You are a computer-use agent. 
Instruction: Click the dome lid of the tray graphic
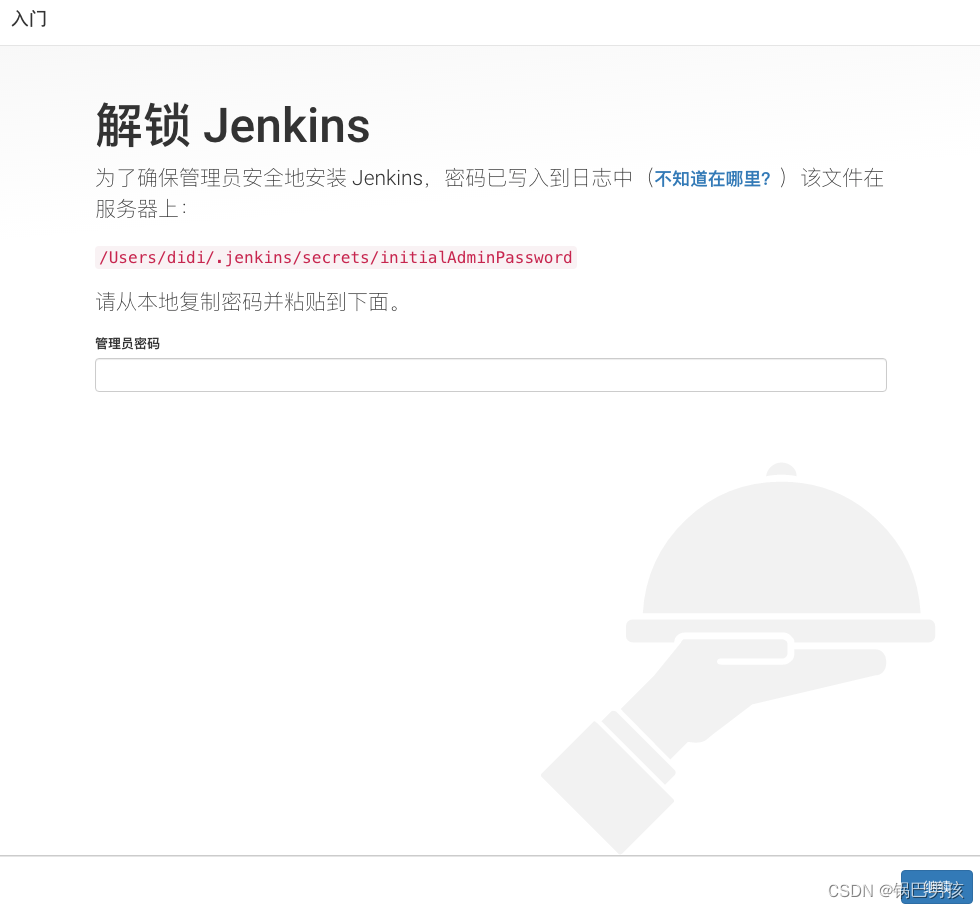click(781, 555)
